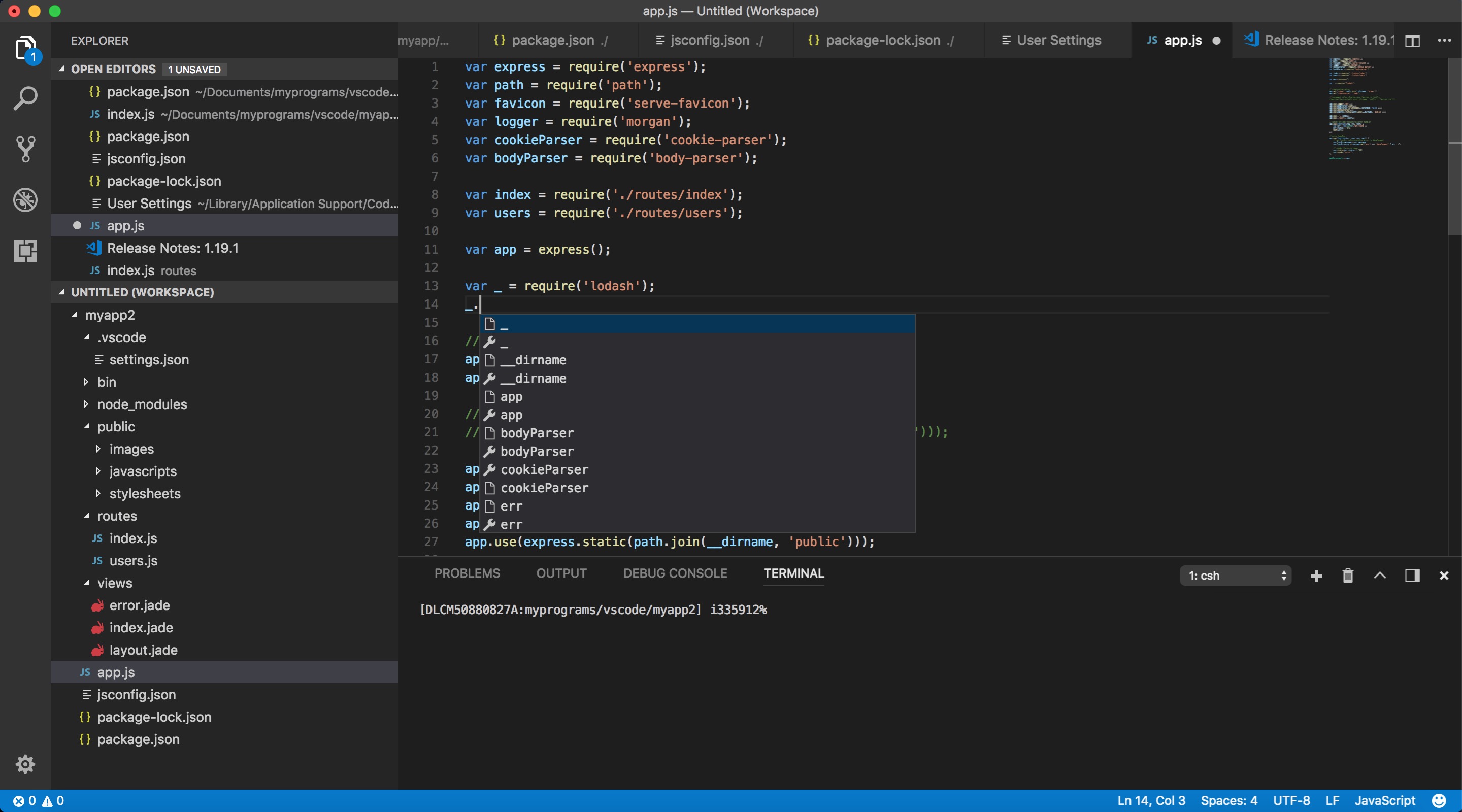
Task: Select bodyParser from the IntelliSense suggestions
Action: [x=537, y=433]
